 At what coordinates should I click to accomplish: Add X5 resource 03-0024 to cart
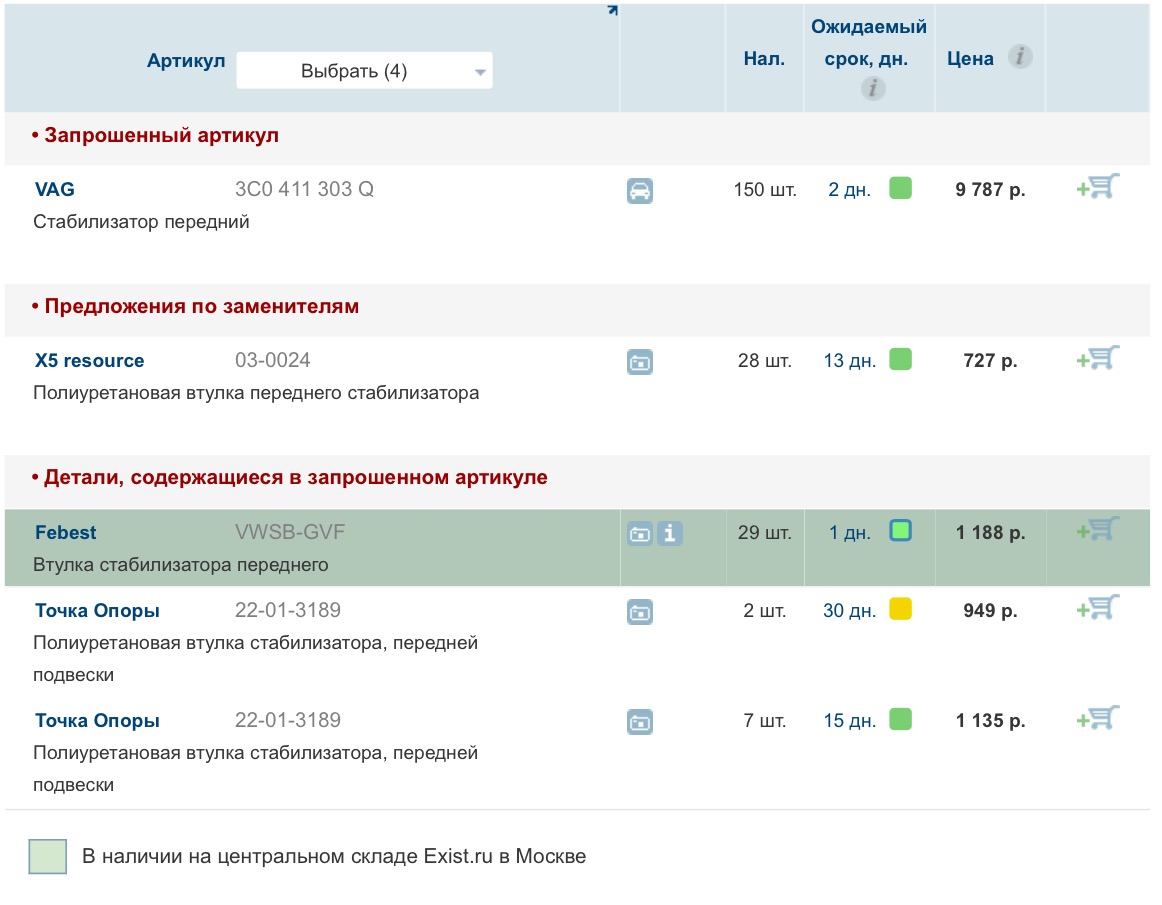coord(1098,359)
